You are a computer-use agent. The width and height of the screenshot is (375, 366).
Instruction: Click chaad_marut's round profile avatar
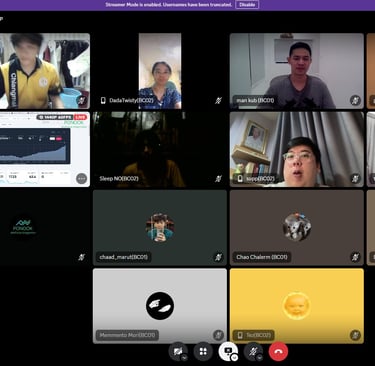(160, 227)
